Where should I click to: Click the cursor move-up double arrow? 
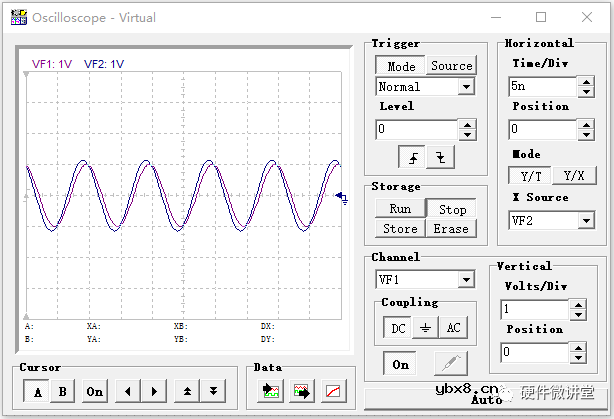187,391
